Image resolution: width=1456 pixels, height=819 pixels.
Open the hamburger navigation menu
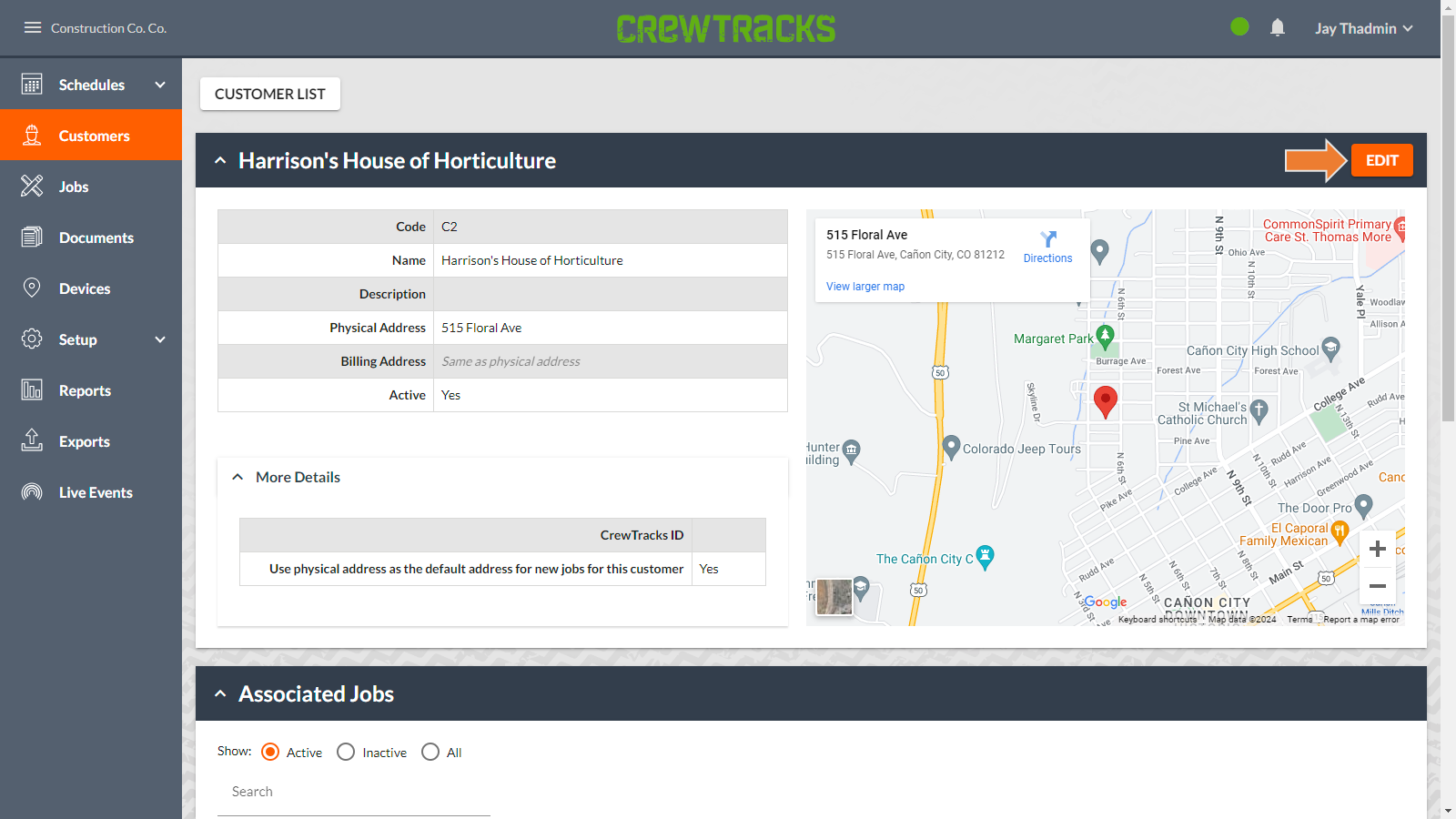click(33, 27)
